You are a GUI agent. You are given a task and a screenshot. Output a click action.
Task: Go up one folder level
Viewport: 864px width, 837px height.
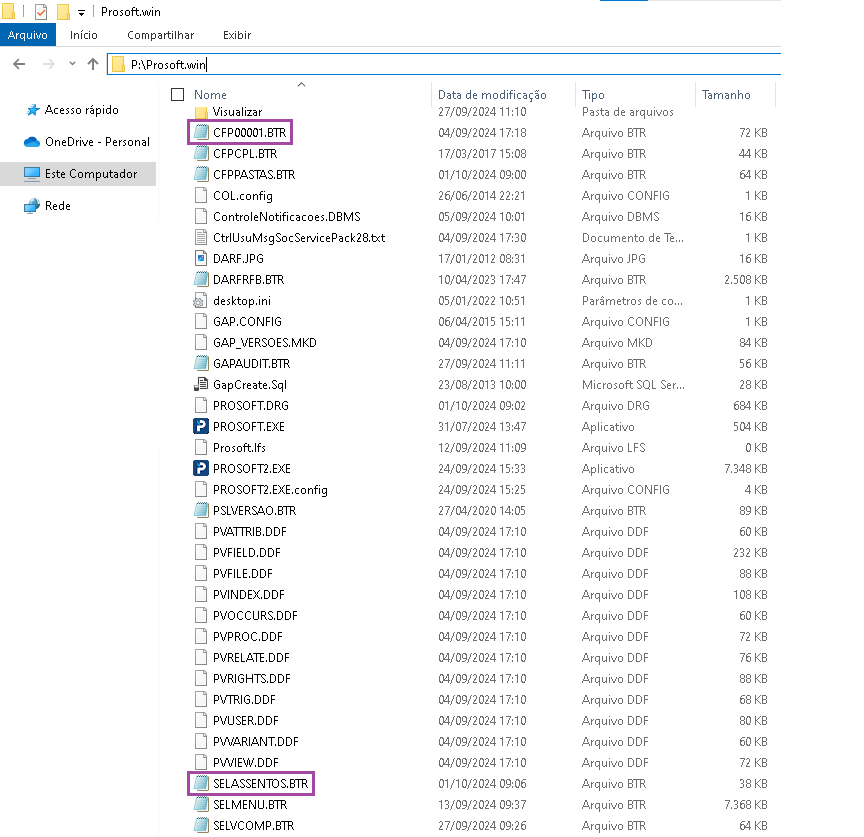93,64
